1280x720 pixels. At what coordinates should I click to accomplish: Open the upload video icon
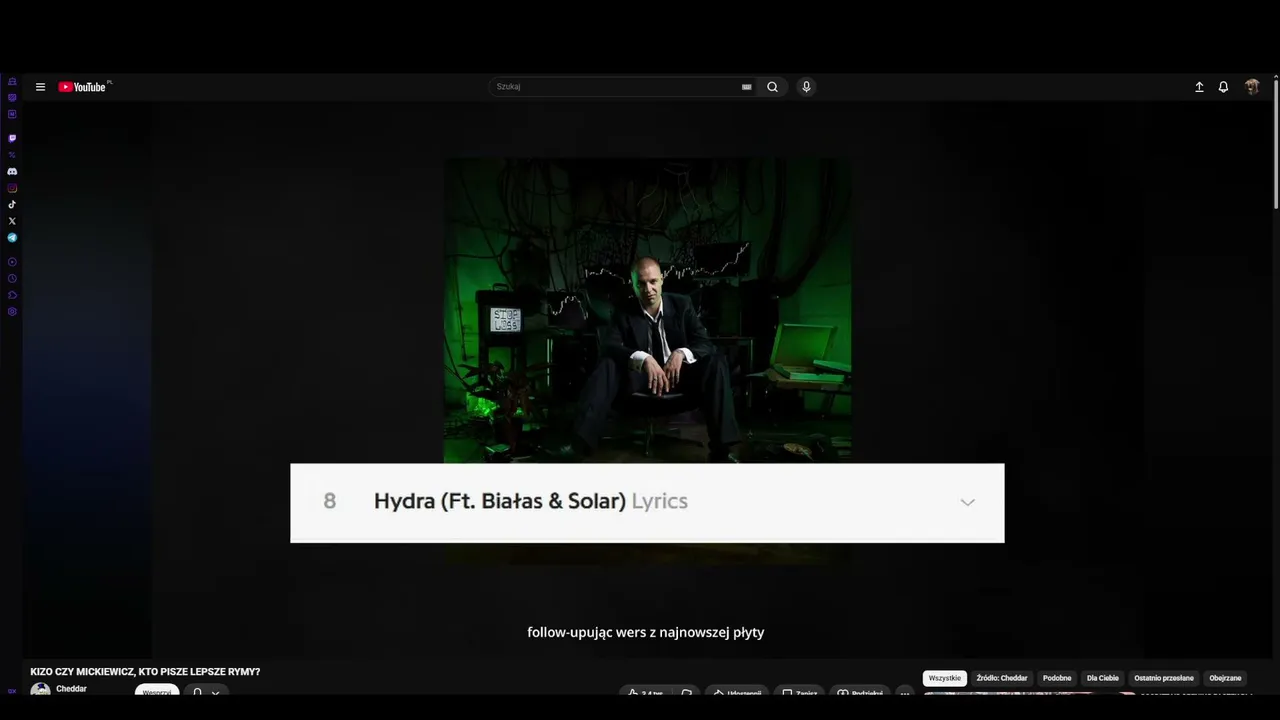[x=1199, y=87]
